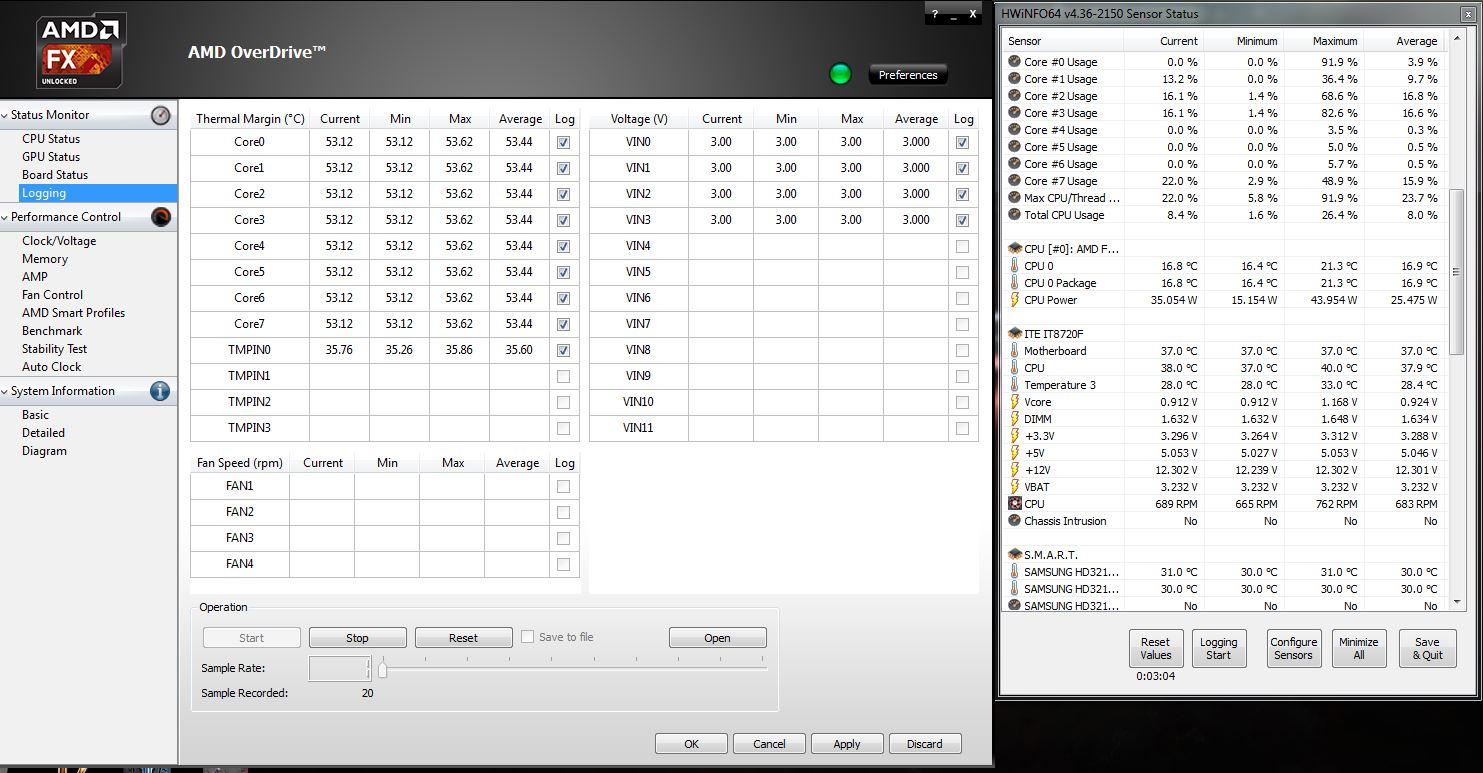Screen dimensions: 1483x773
Task: Click the green status indicator light
Action: [840, 74]
